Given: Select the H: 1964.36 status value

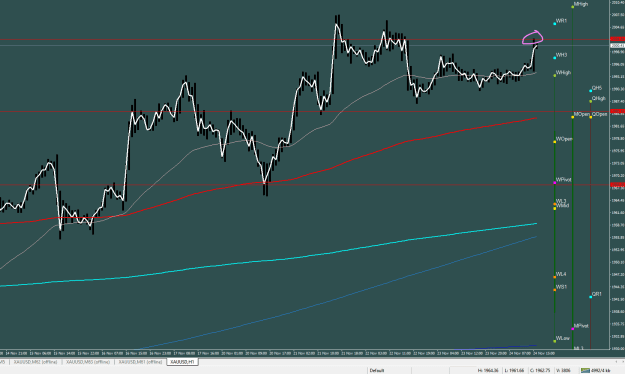Looking at the screenshot, I should 488,370.
